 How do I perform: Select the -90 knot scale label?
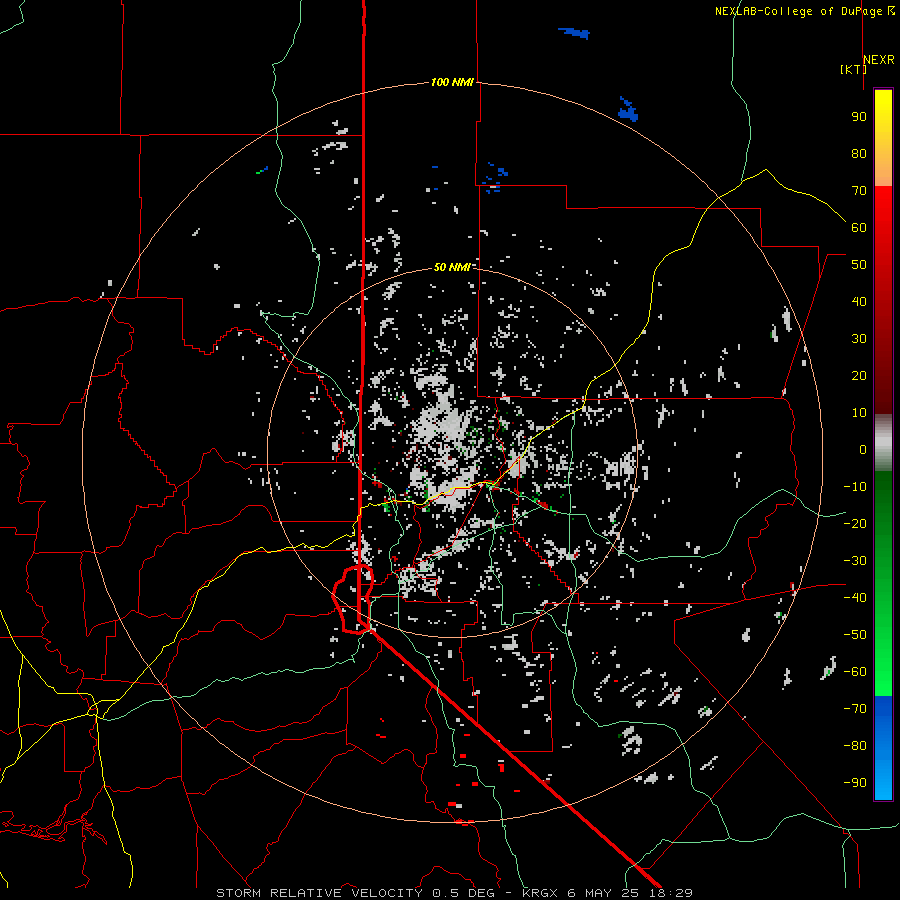tap(855, 783)
